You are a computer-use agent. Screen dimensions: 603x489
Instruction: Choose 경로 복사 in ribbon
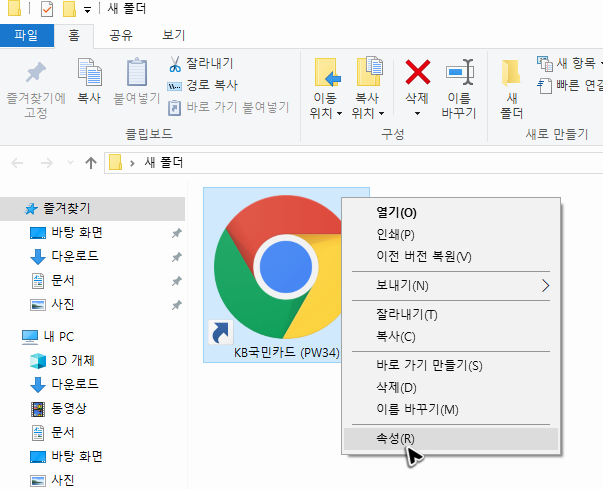pyautogui.click(x=202, y=85)
